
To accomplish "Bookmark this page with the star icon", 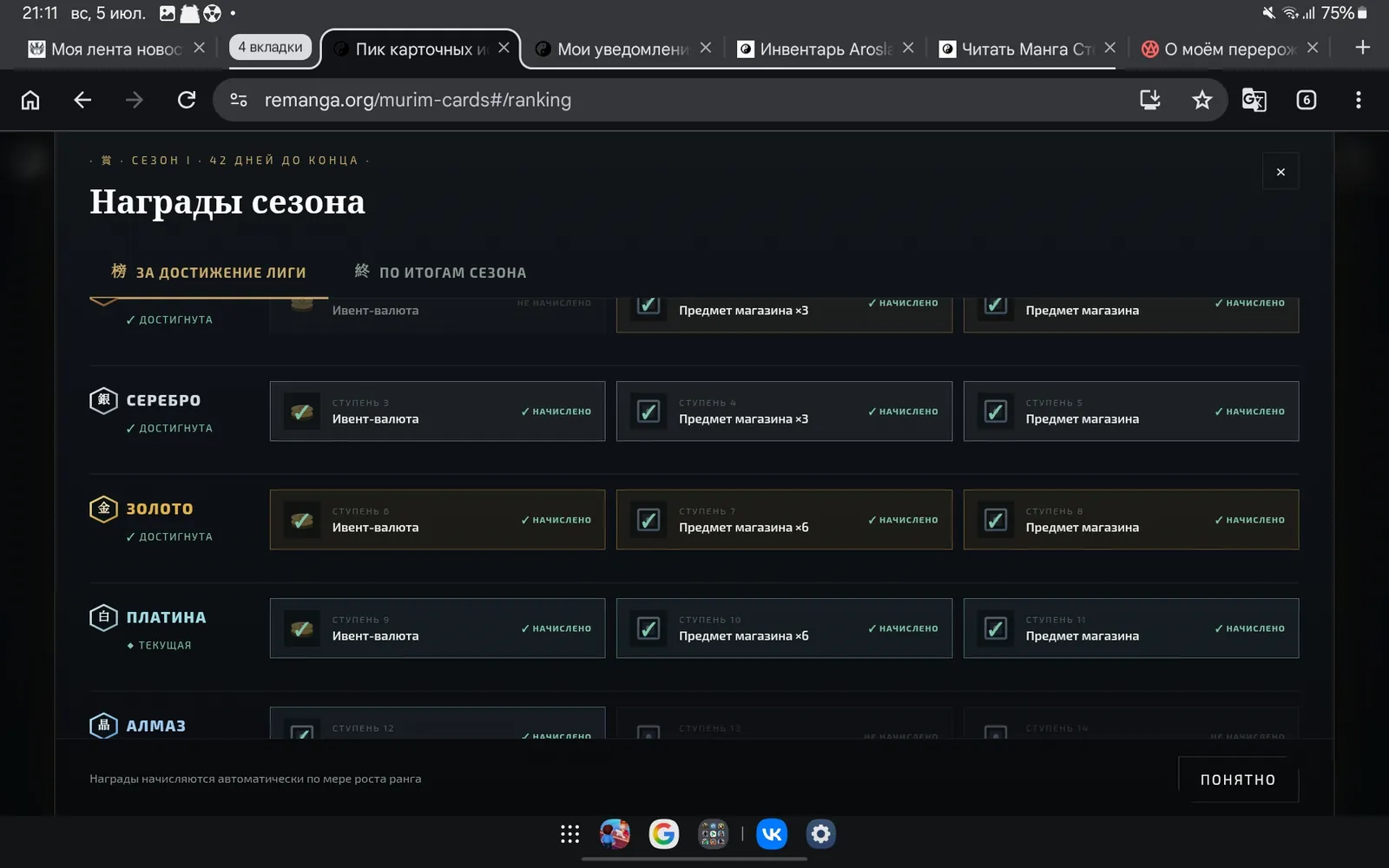I will (x=1201, y=100).
